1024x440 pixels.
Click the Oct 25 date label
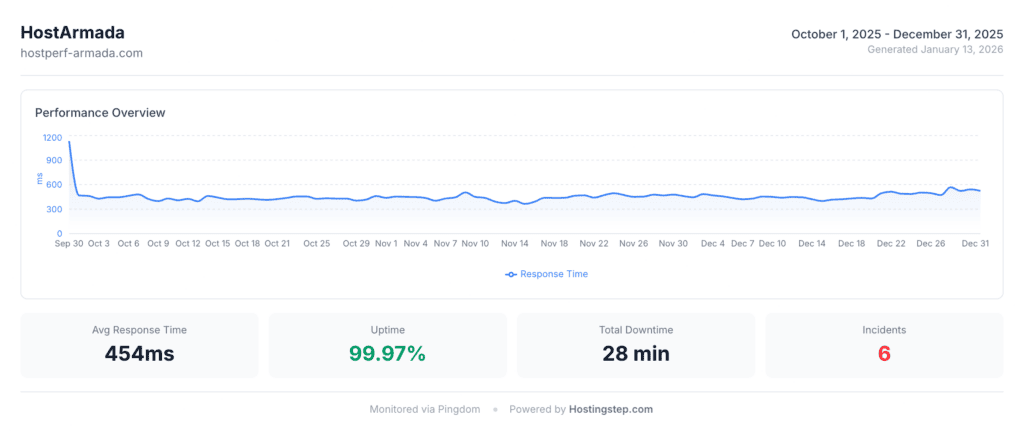click(x=317, y=243)
